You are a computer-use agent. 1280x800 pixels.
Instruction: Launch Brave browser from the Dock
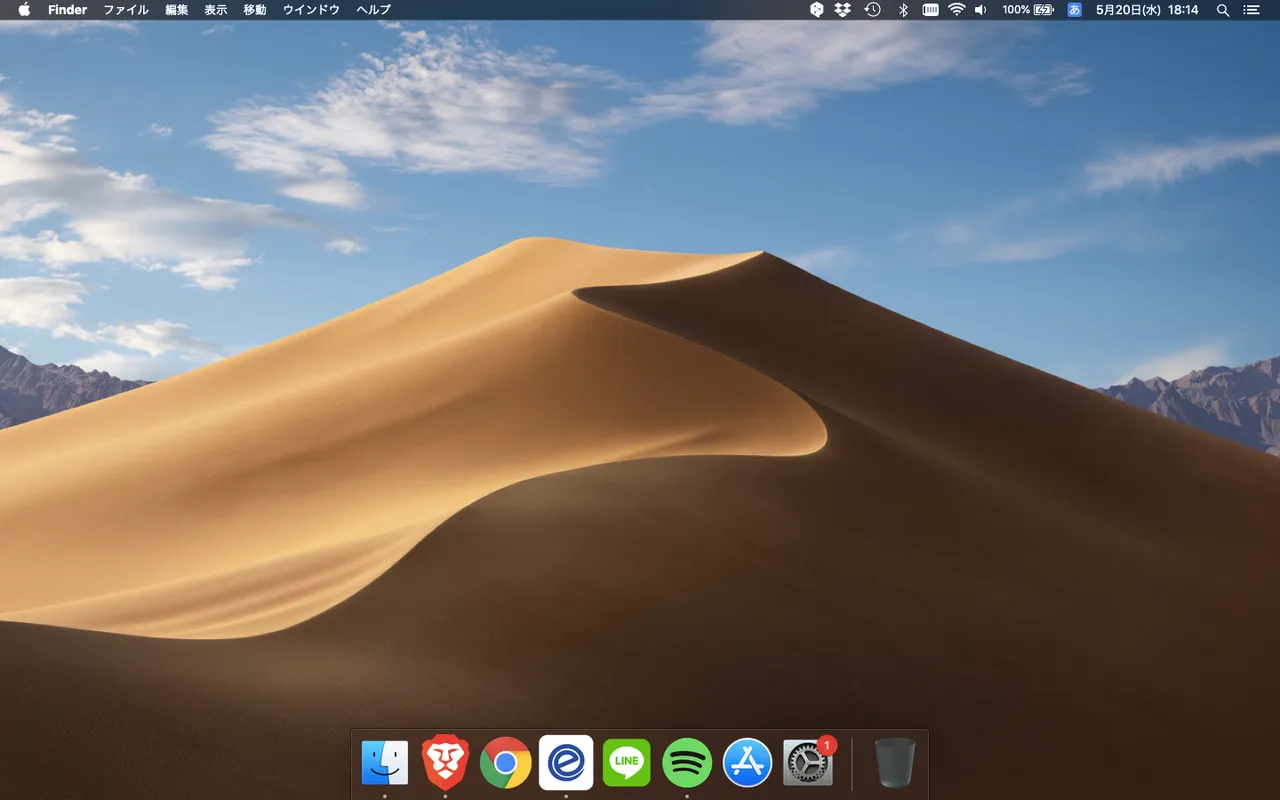tap(445, 762)
